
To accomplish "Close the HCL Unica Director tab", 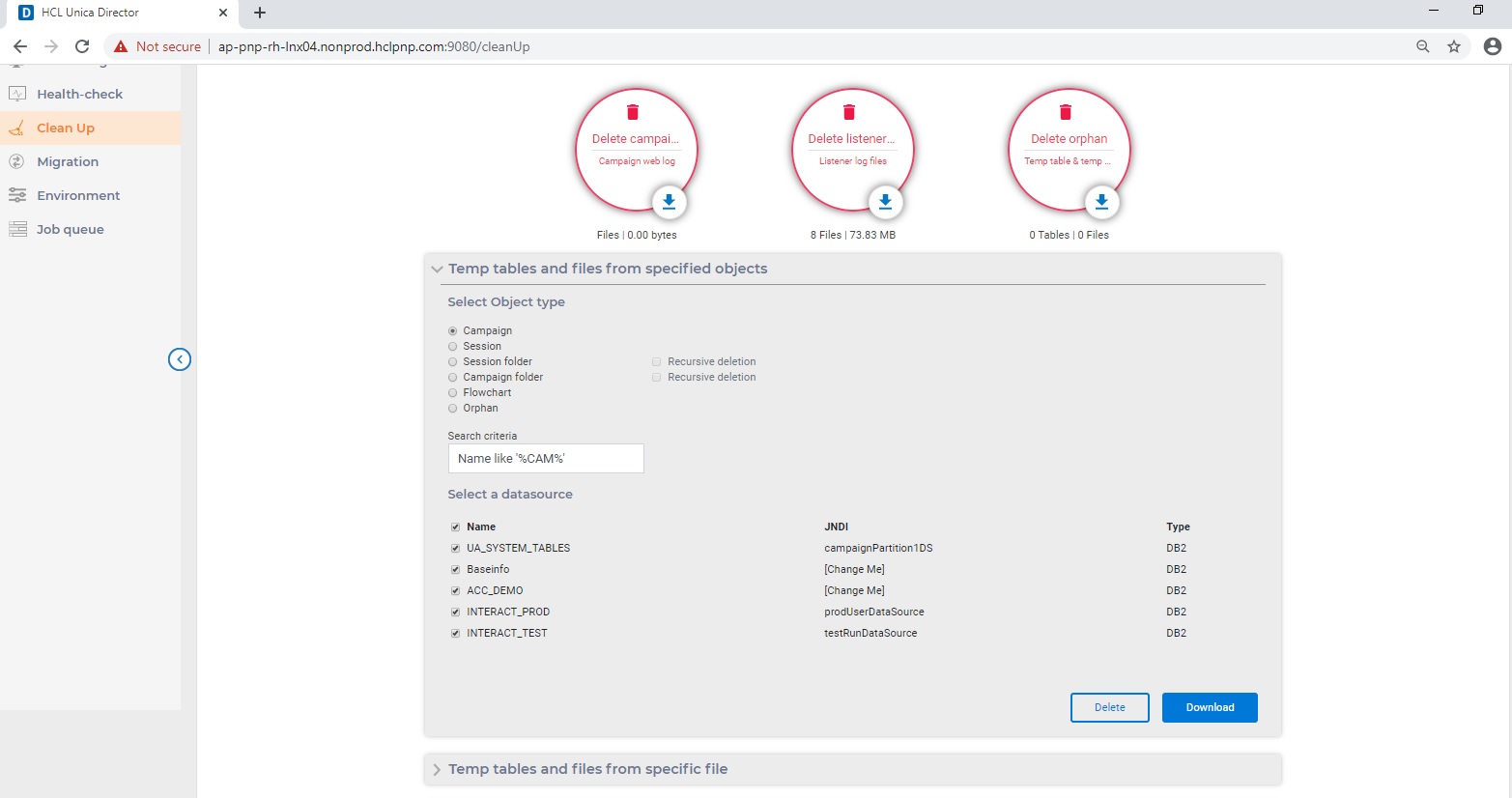I will [x=223, y=13].
